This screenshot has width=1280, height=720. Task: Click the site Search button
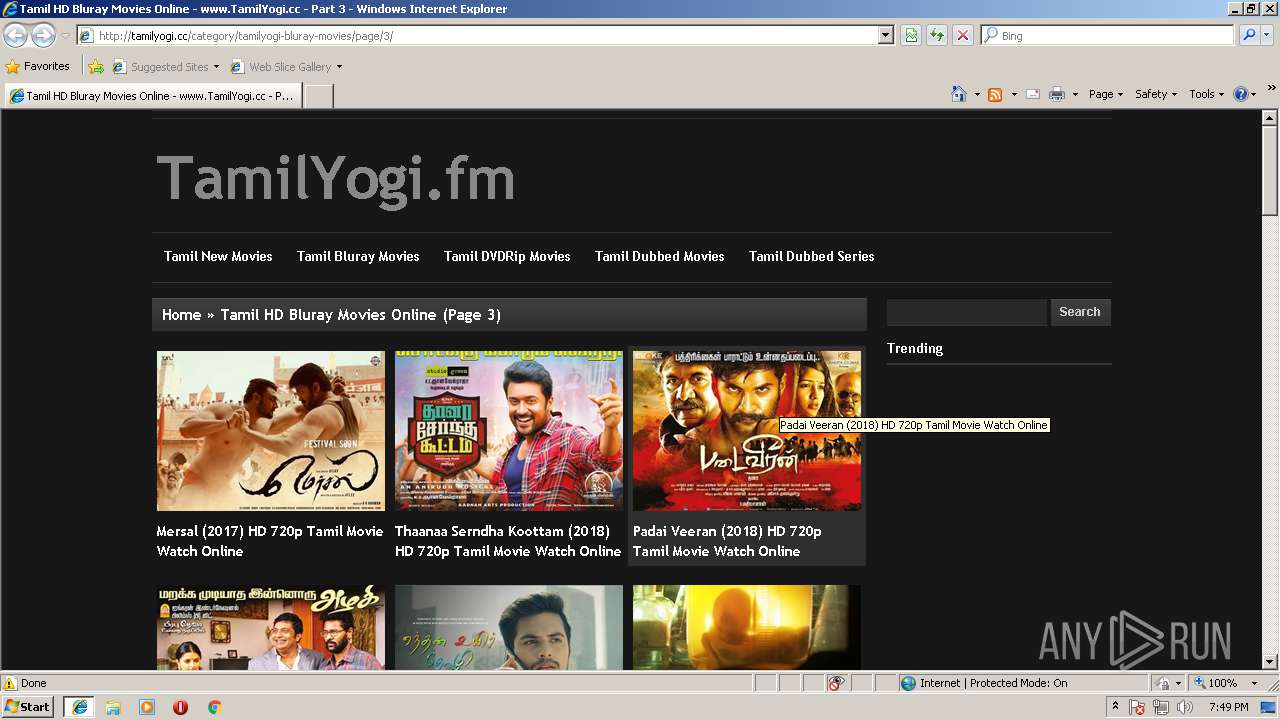pyautogui.click(x=1080, y=312)
